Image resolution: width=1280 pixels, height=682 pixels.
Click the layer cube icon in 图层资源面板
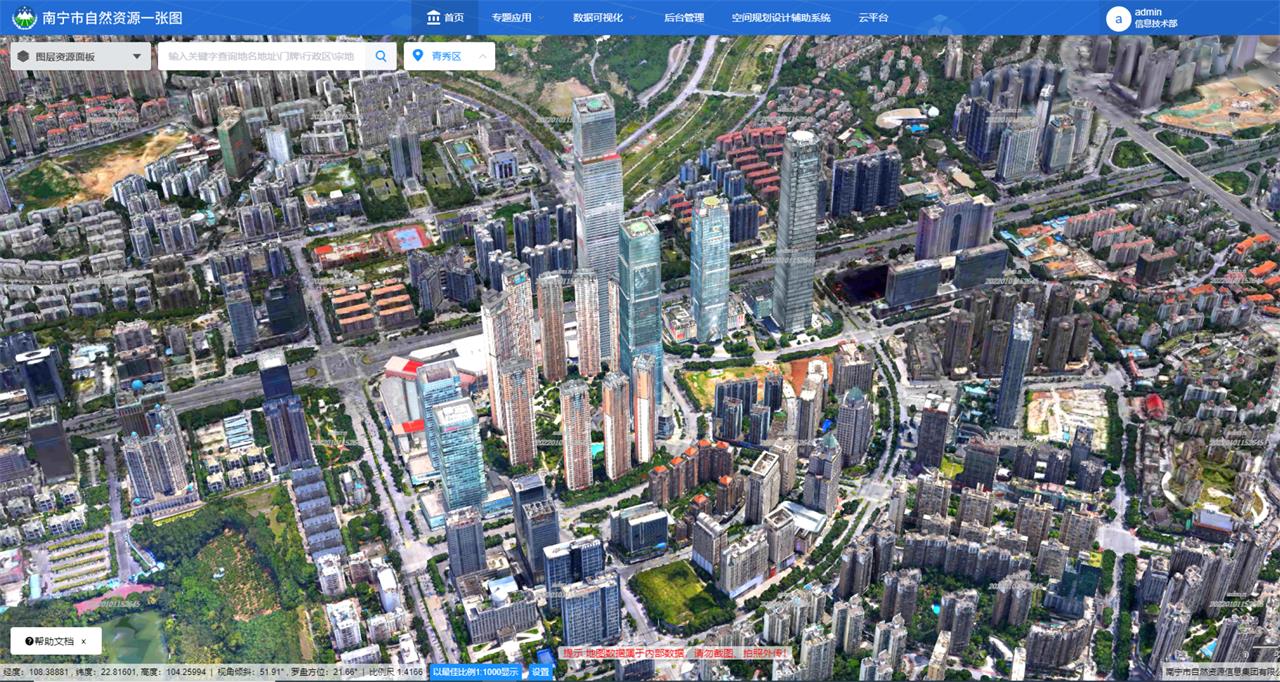coord(23,56)
